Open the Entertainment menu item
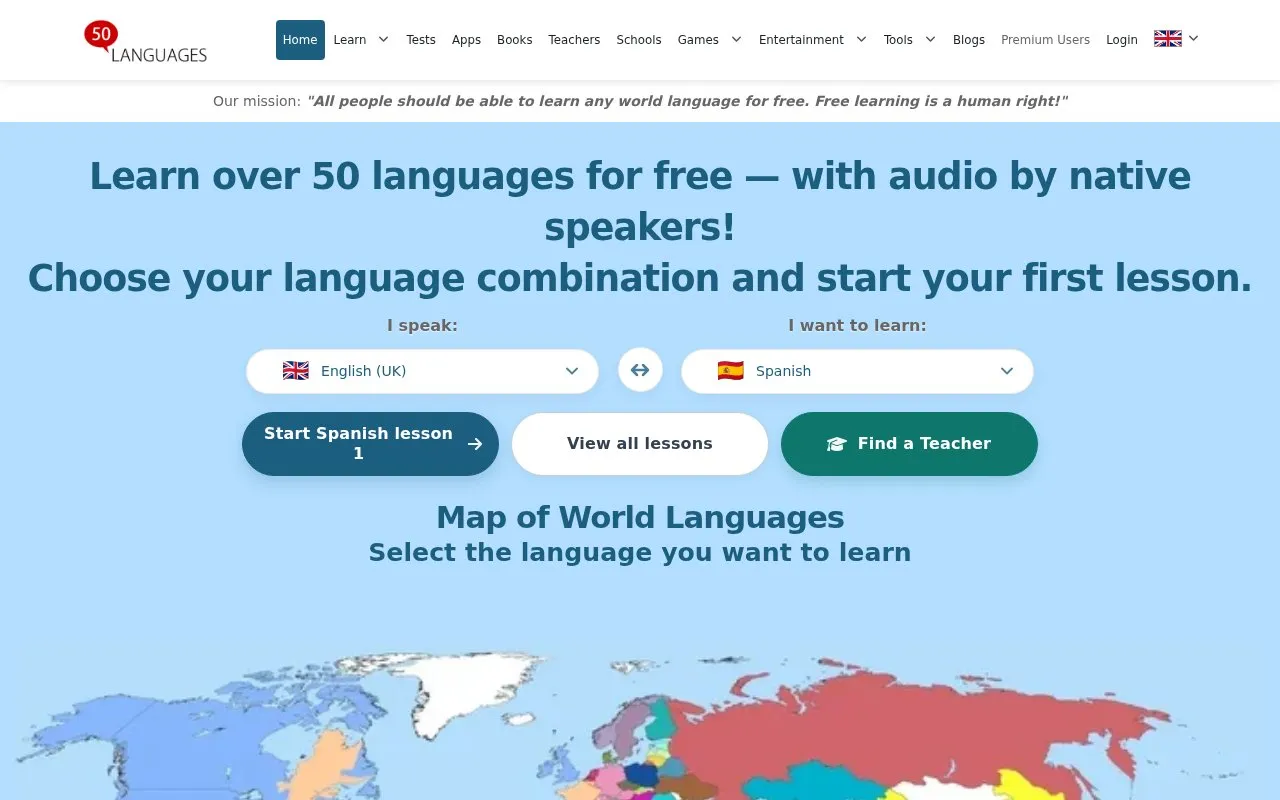1280x800 pixels. coord(801,40)
